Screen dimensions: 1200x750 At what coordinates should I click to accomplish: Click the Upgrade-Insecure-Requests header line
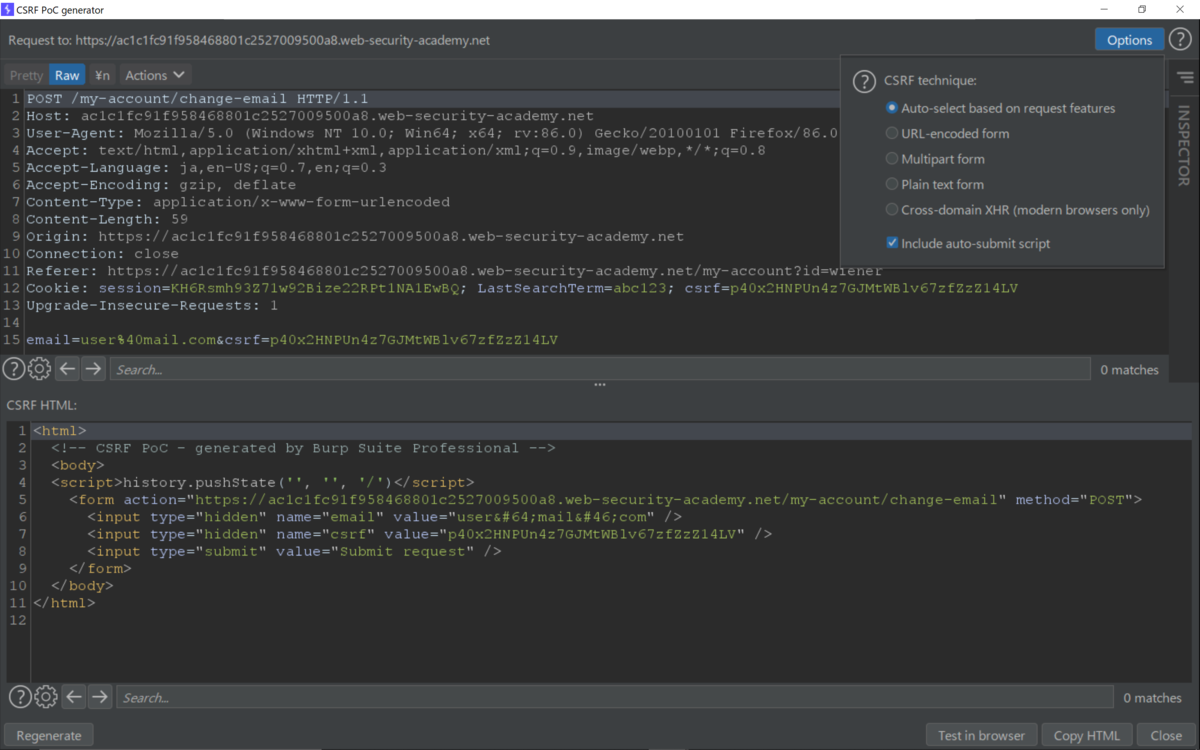[152, 305]
